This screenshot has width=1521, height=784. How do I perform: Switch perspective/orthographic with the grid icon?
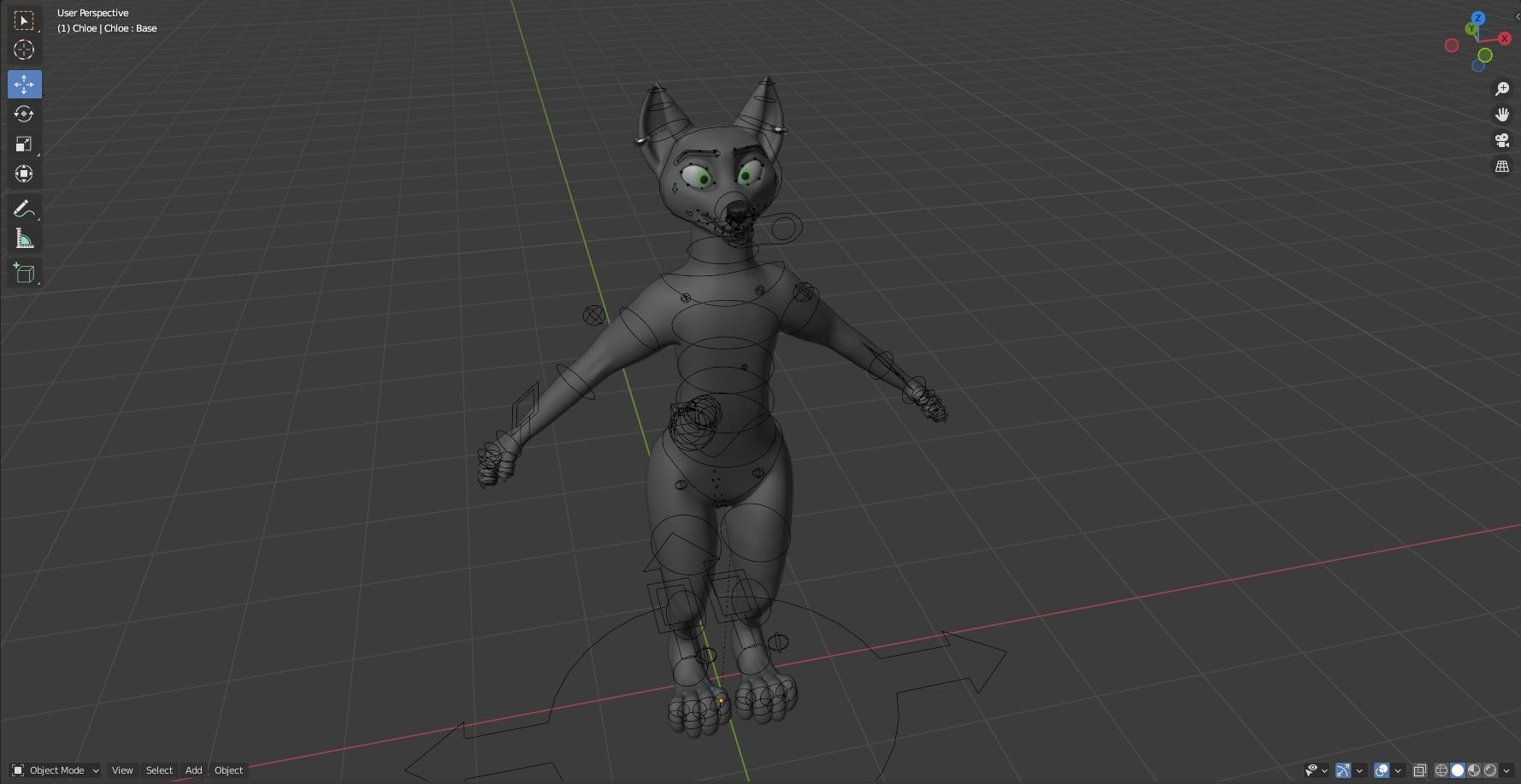coord(1502,167)
